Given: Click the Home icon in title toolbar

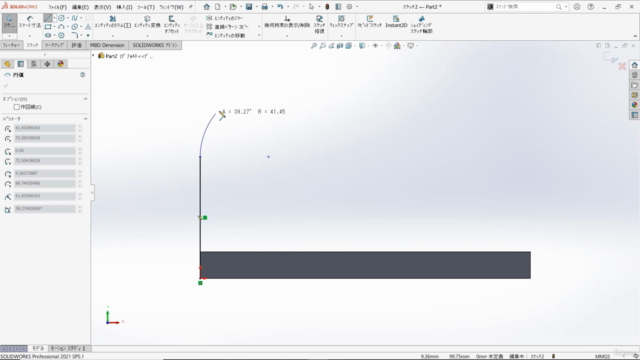Looking at the screenshot, I should coord(207,7).
